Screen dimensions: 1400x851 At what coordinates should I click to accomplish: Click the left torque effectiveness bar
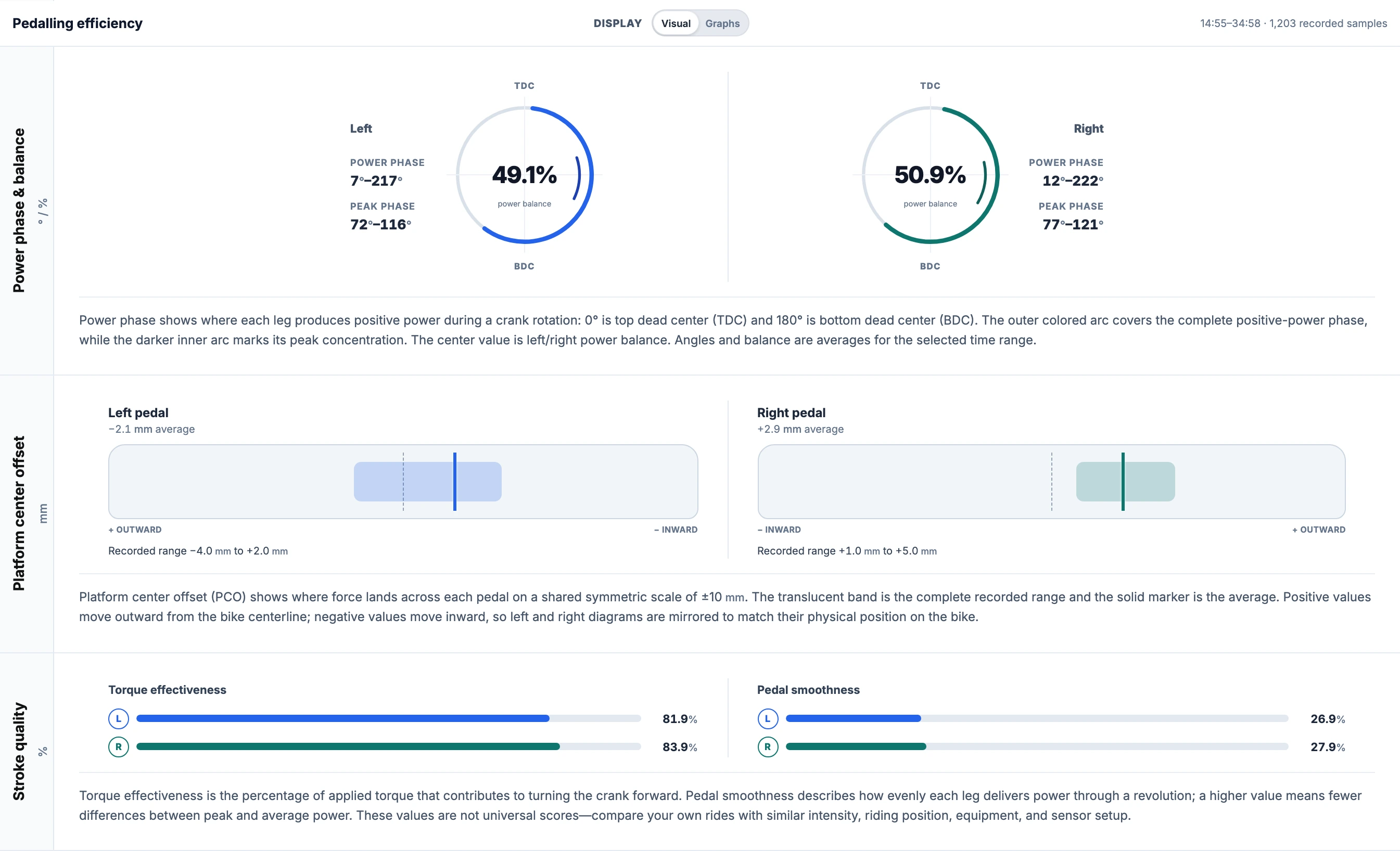click(389, 719)
